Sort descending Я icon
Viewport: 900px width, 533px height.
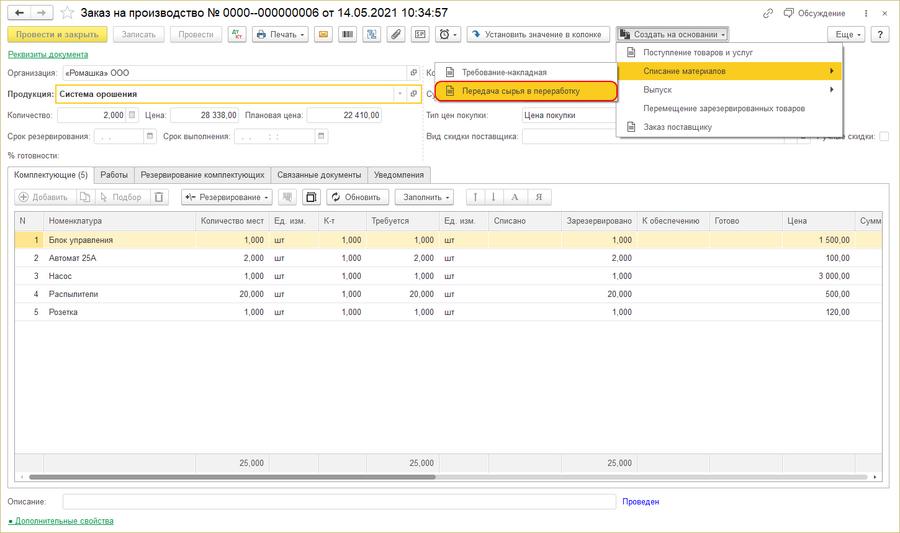pos(539,197)
